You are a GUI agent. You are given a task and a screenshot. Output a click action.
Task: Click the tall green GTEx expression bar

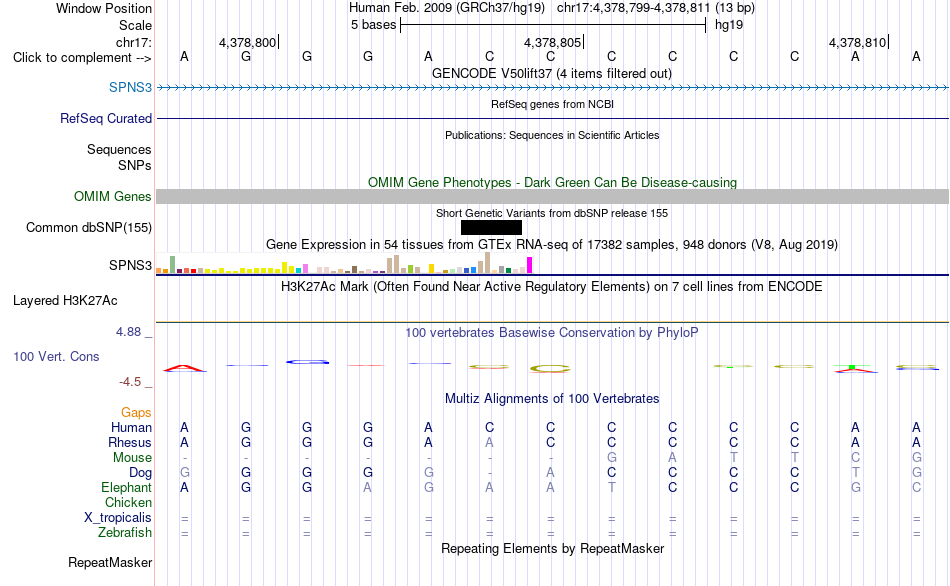coord(172,264)
